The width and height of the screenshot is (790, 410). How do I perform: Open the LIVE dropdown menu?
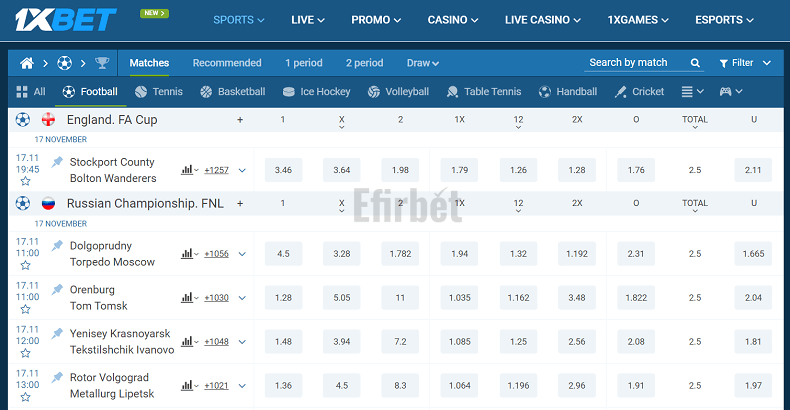click(x=308, y=20)
